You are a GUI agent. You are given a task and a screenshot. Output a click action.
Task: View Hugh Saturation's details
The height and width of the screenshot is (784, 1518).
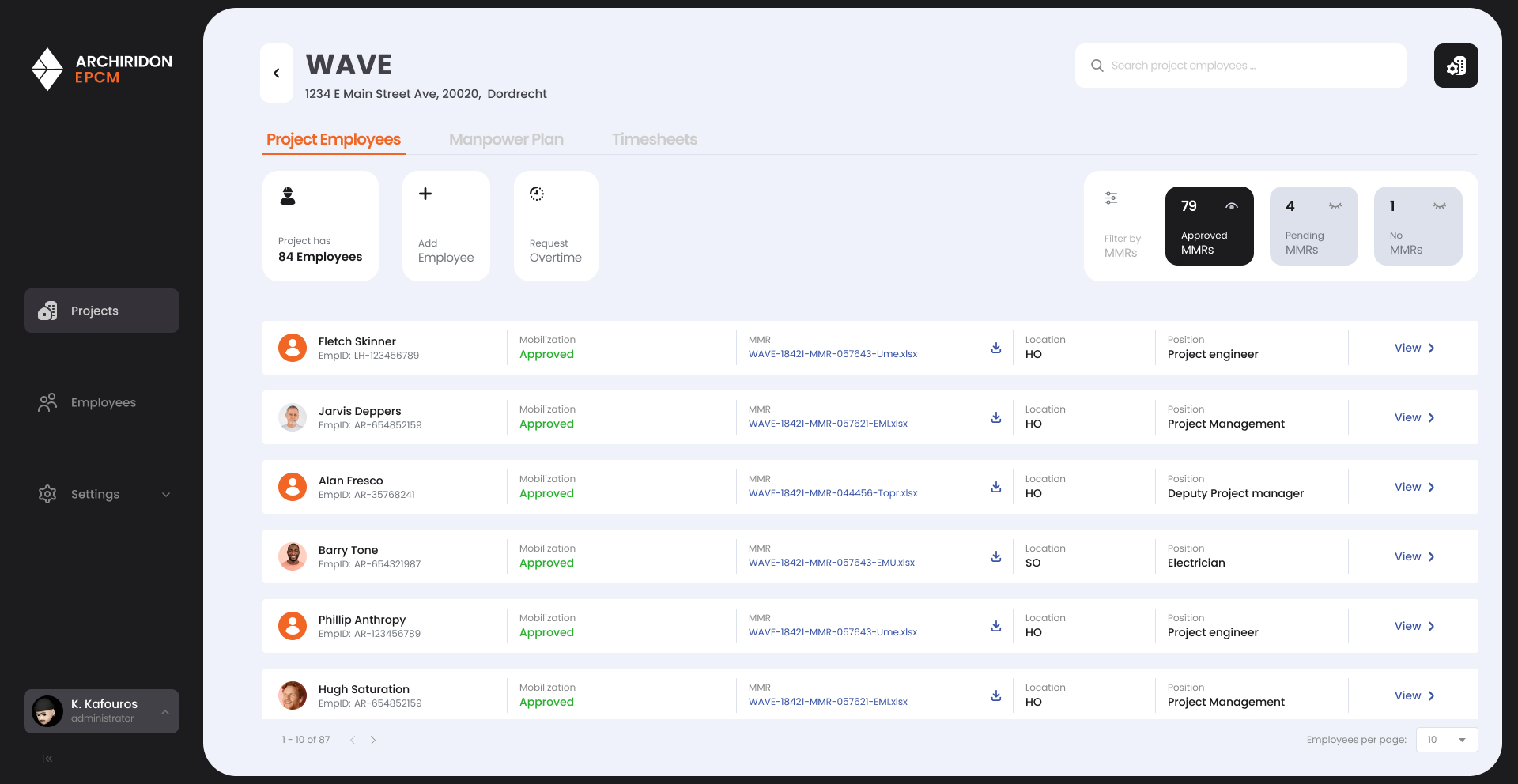point(1414,695)
